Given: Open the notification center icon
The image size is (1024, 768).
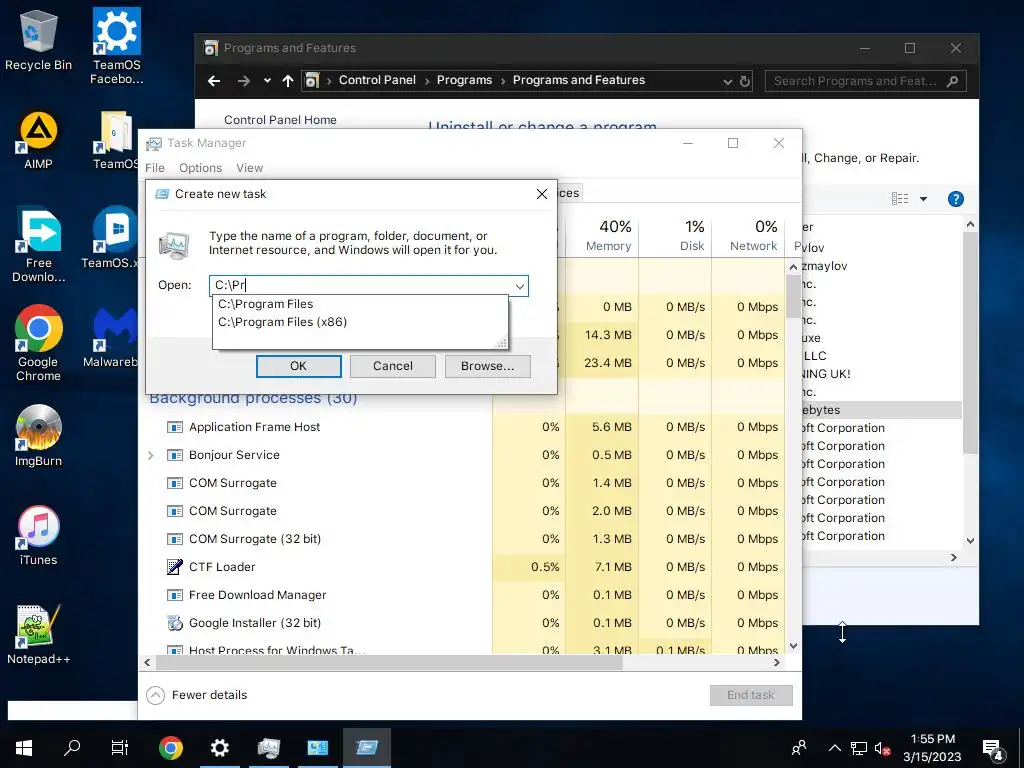Looking at the screenshot, I should (x=993, y=750).
